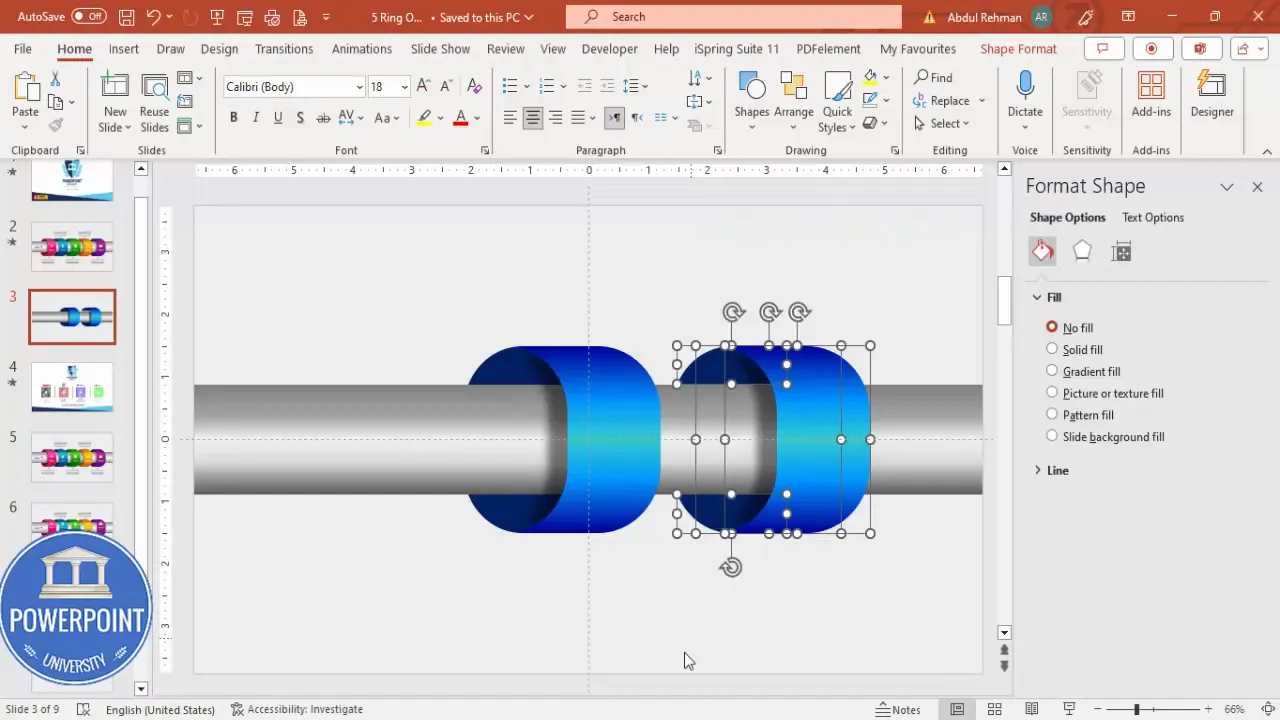Screen dimensions: 1280x720
Task: Open the File menu
Action: (x=22, y=48)
